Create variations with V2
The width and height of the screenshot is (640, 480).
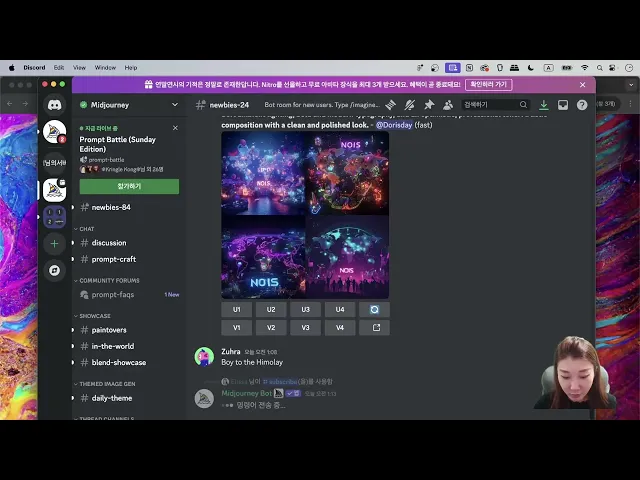pyautogui.click(x=271, y=328)
